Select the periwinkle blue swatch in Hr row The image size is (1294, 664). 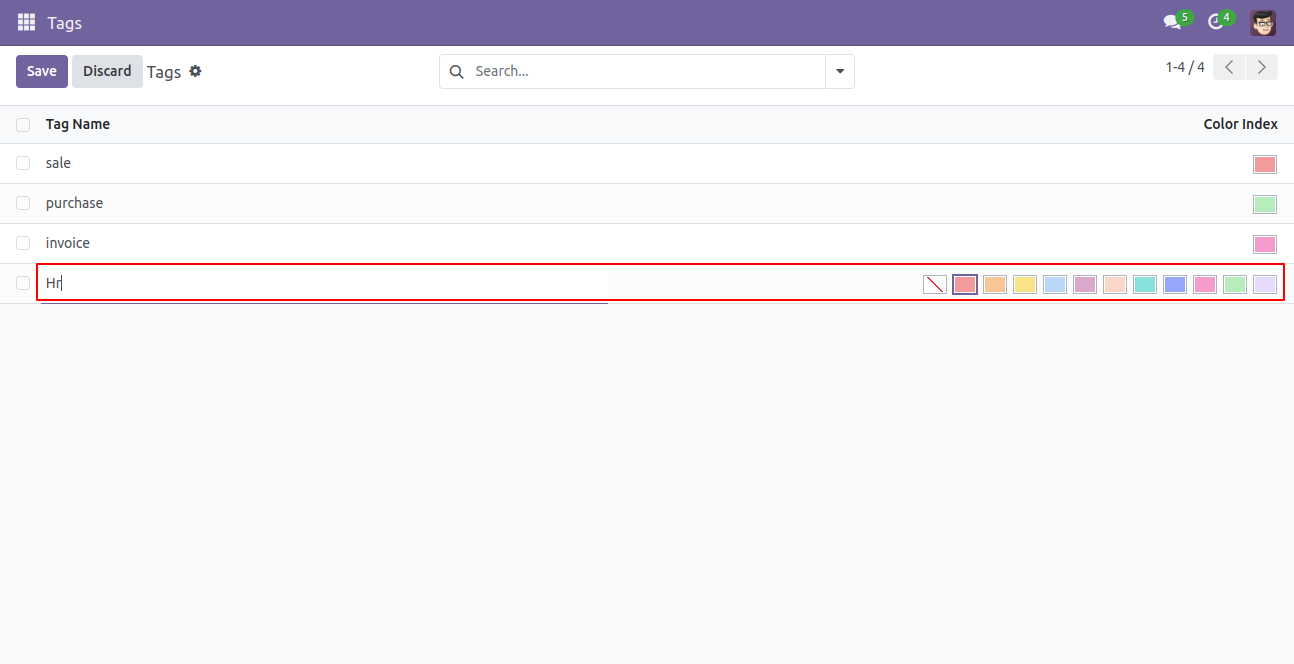[x=1175, y=284]
